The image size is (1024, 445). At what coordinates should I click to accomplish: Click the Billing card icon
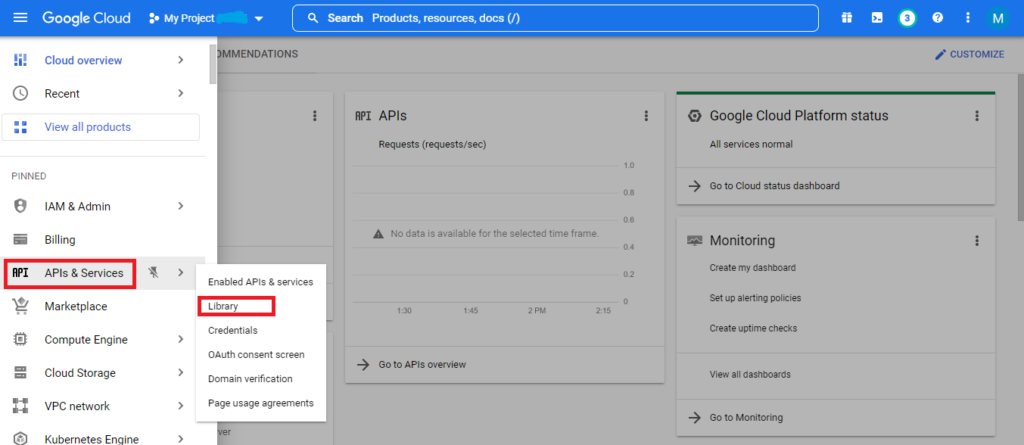coord(20,240)
